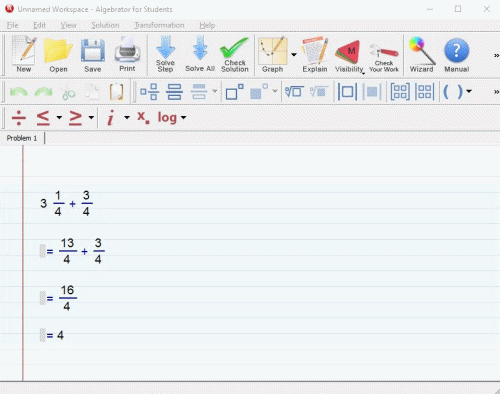500x394 pixels.
Task: Open the less-than-or-equal dropdown arrow
Action: point(59,117)
